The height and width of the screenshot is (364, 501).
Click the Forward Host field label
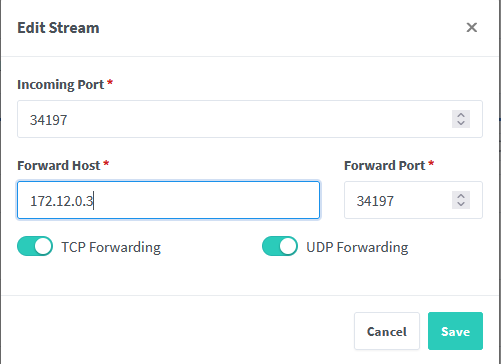coord(59,165)
